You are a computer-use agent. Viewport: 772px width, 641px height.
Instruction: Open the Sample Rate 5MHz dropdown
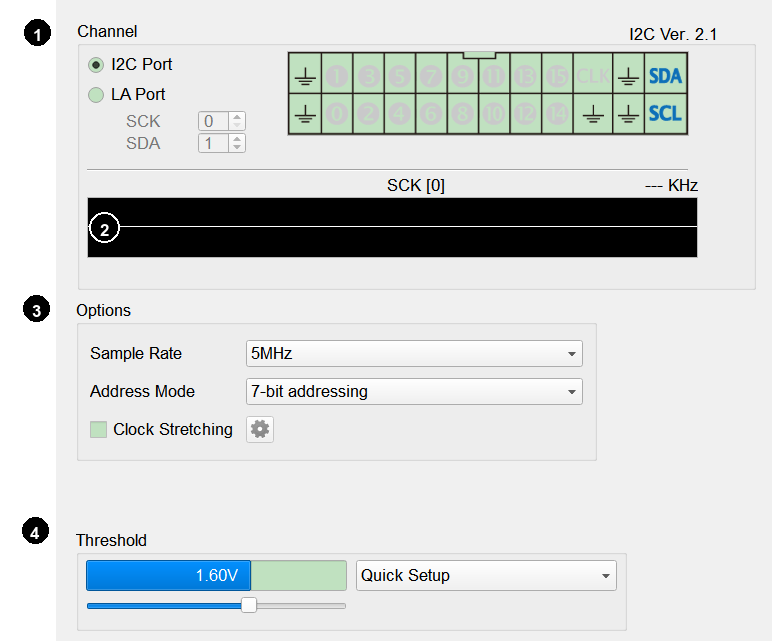click(x=414, y=353)
